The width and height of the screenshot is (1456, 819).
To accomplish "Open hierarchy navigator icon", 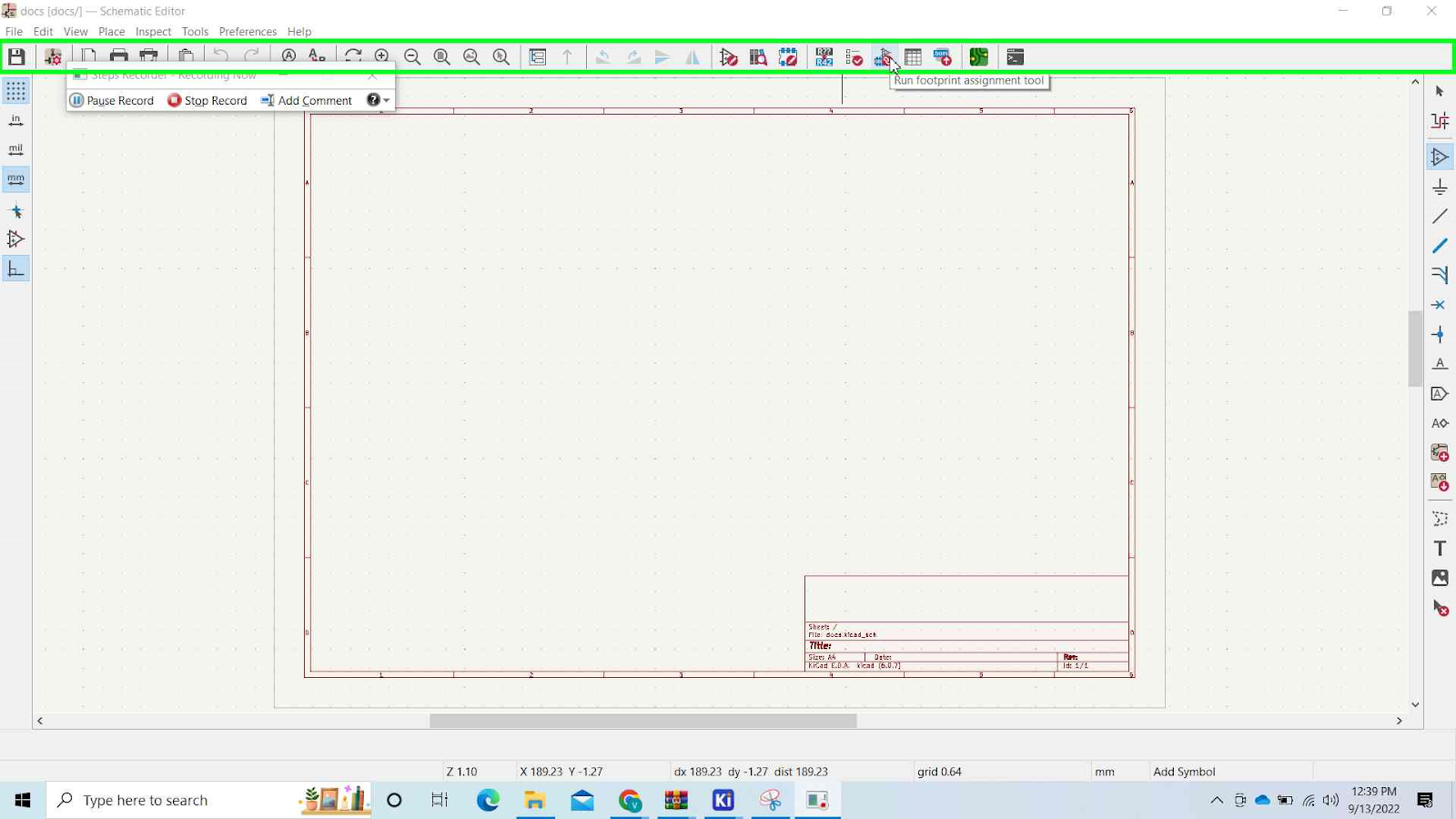I will click(538, 57).
